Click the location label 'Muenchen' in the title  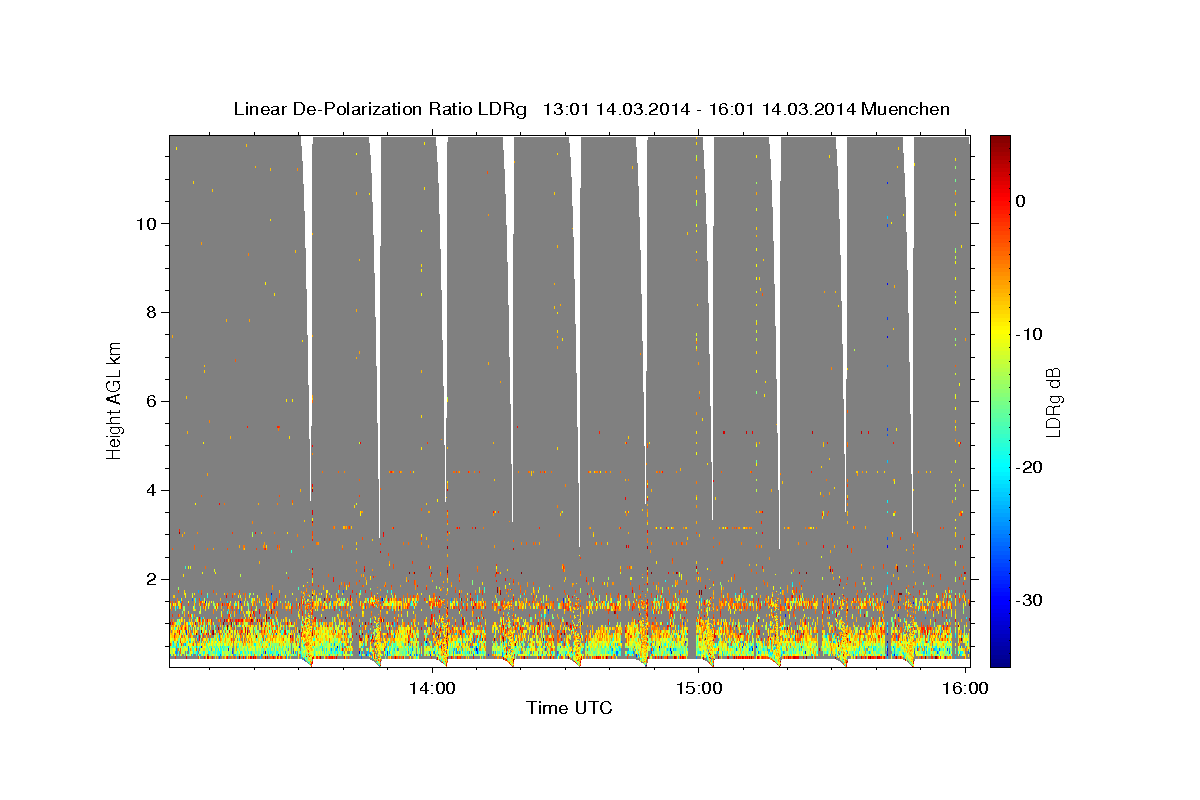point(906,109)
